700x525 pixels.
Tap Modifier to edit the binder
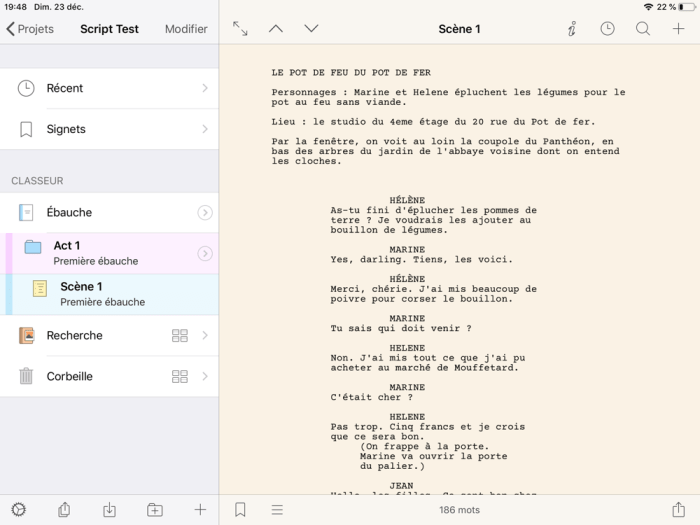pyautogui.click(x=186, y=29)
